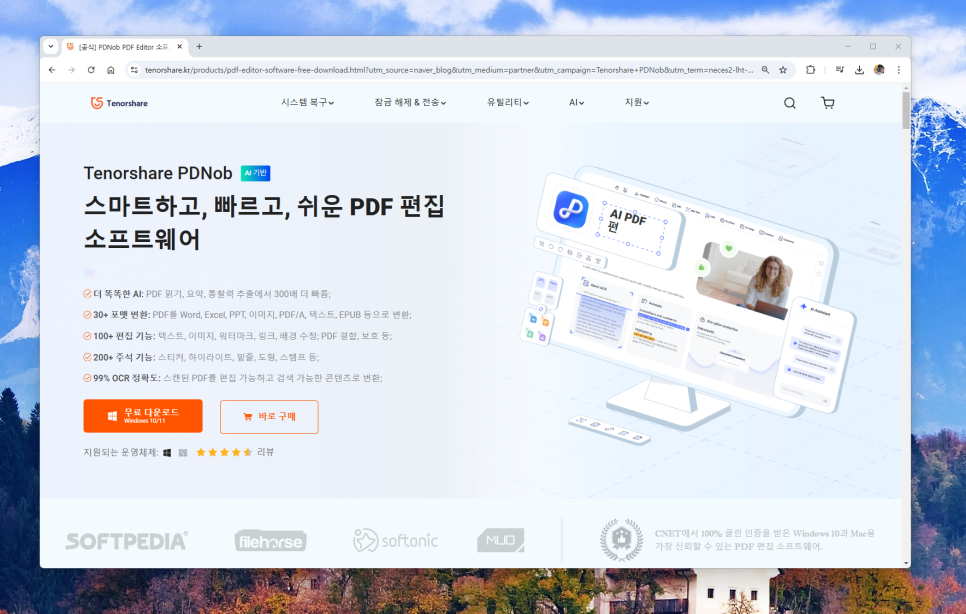
Task: Click the scrollbar down arrow
Action: 906,563
